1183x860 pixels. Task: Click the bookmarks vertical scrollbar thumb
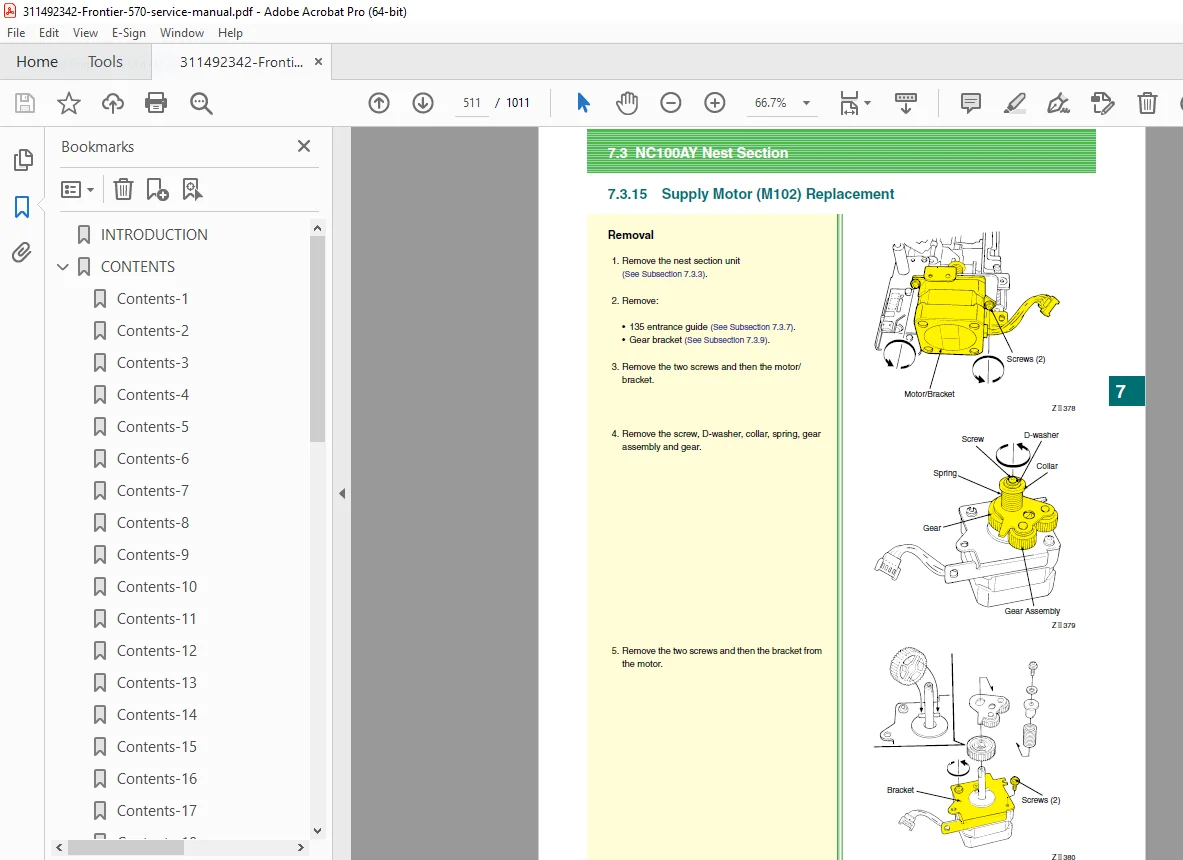point(318,339)
